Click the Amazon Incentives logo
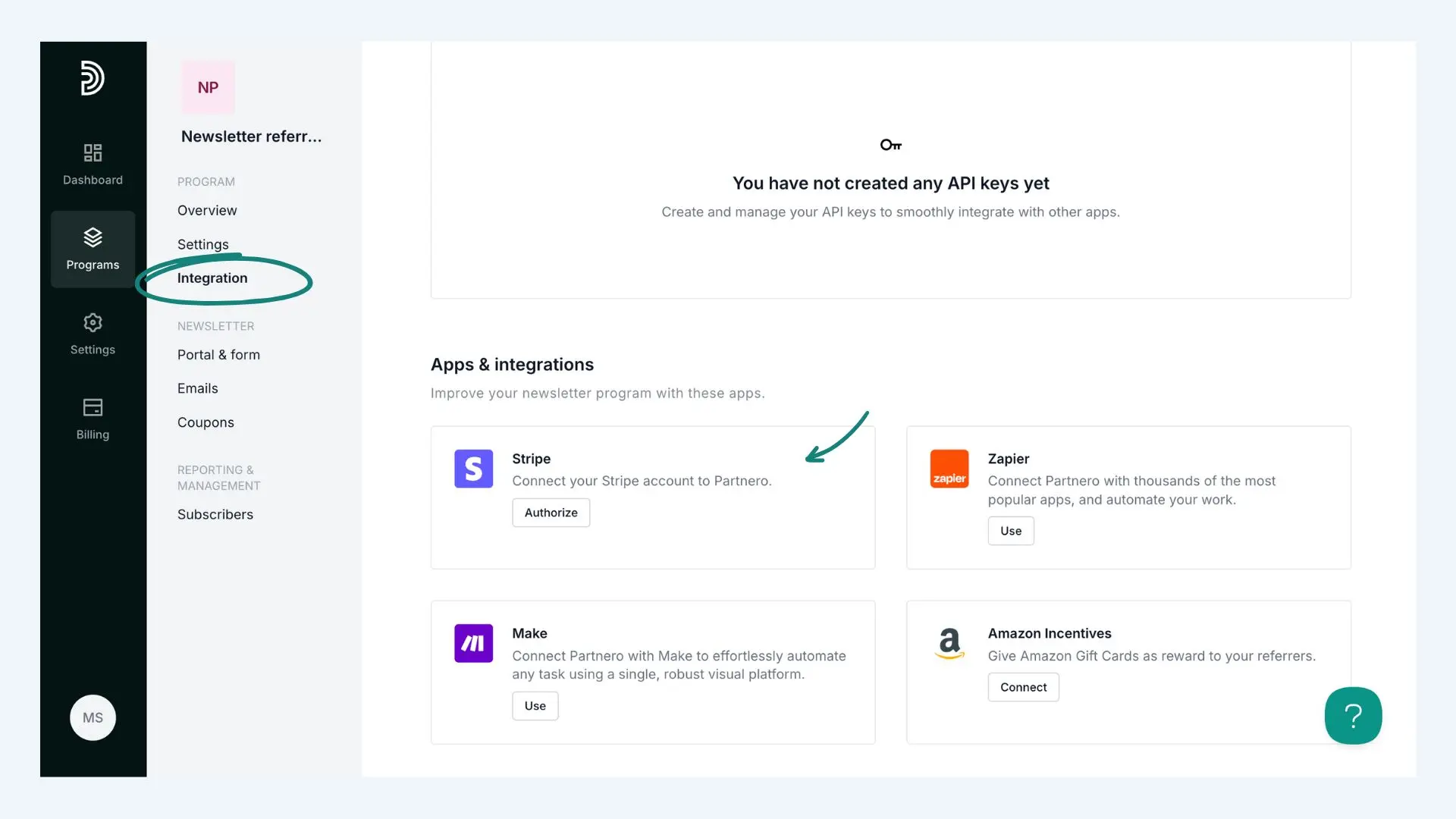The height and width of the screenshot is (819, 1456). click(949, 643)
